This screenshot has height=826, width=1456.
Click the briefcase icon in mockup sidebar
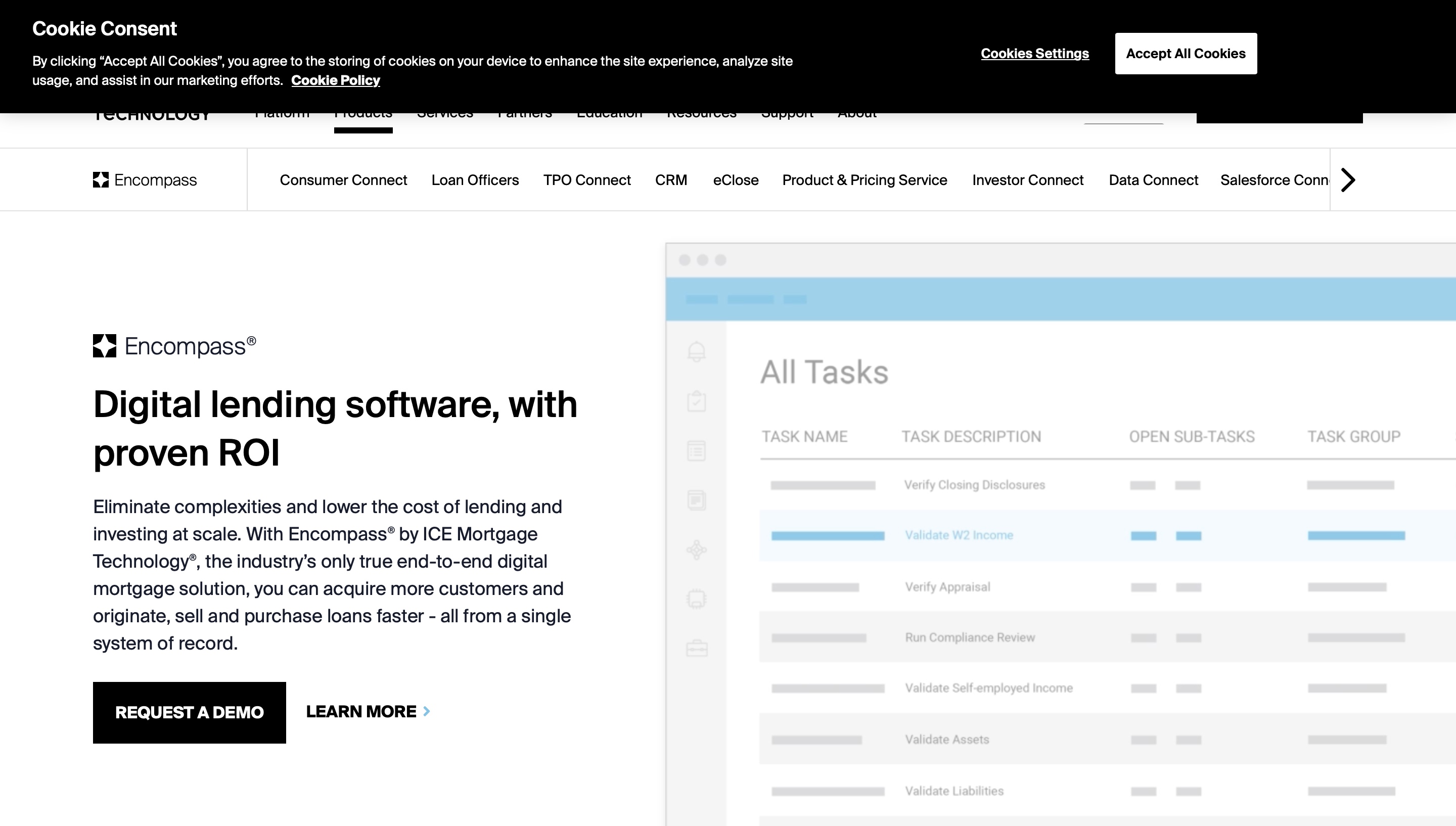point(697,648)
